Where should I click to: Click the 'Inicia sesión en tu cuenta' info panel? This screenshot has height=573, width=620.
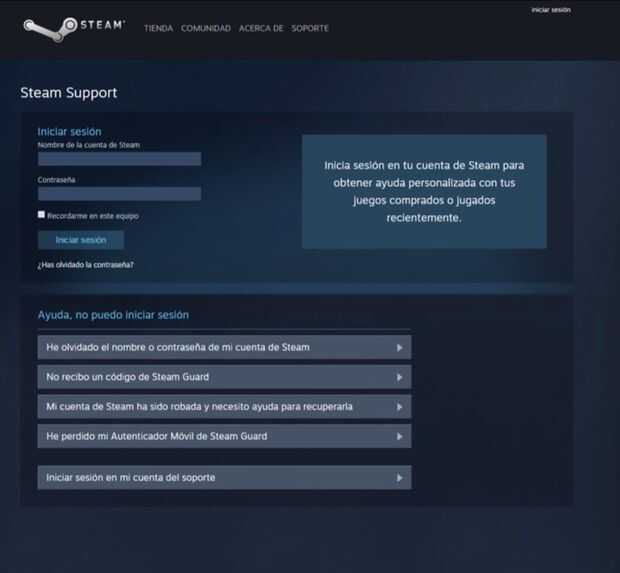(x=424, y=191)
